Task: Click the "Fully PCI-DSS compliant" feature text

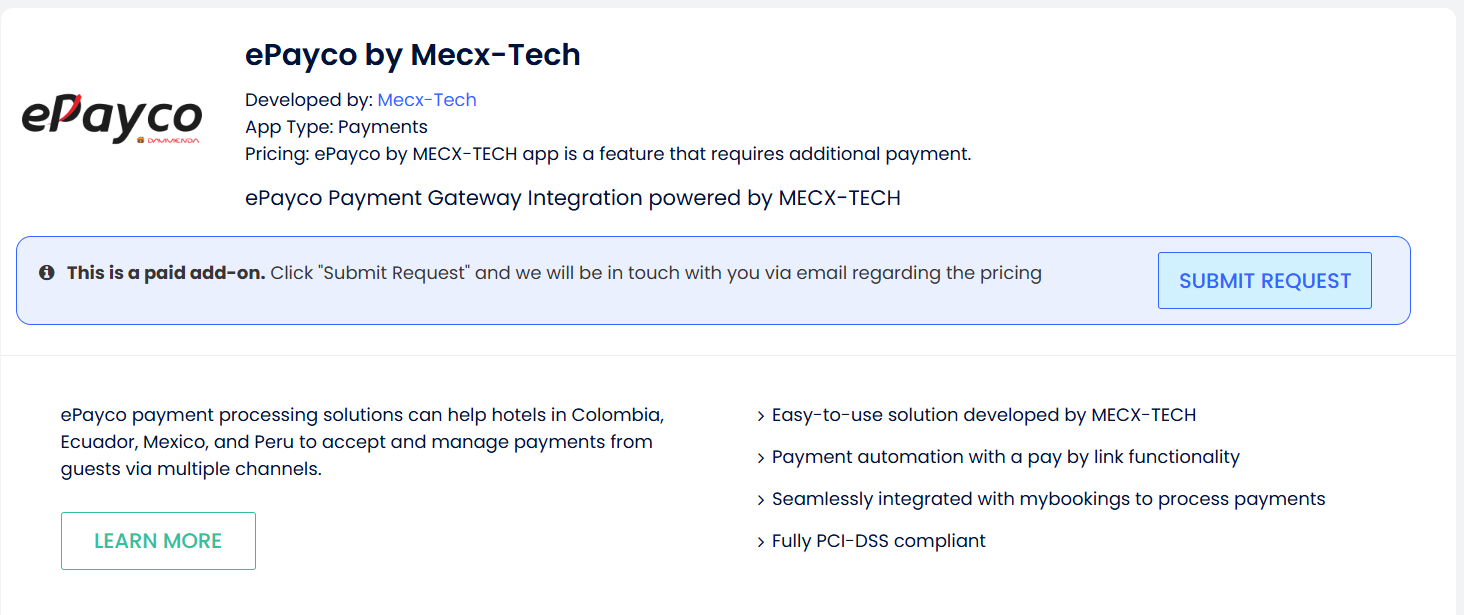Action: [879, 541]
